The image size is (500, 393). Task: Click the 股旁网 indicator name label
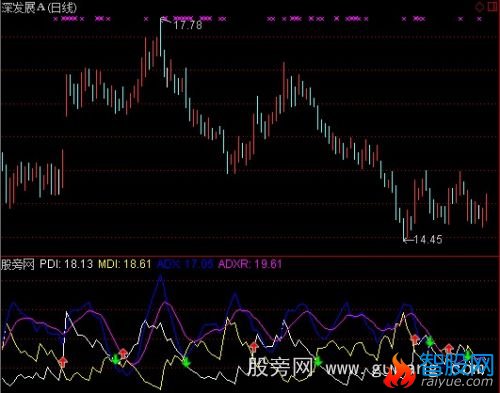point(18,264)
